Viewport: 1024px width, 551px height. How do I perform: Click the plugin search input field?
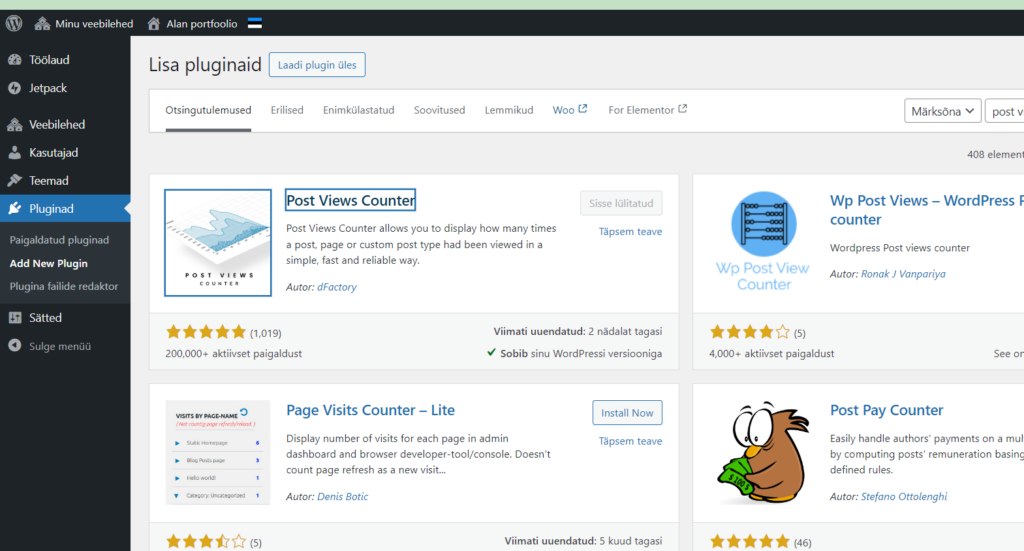pyautogui.click(x=1004, y=112)
